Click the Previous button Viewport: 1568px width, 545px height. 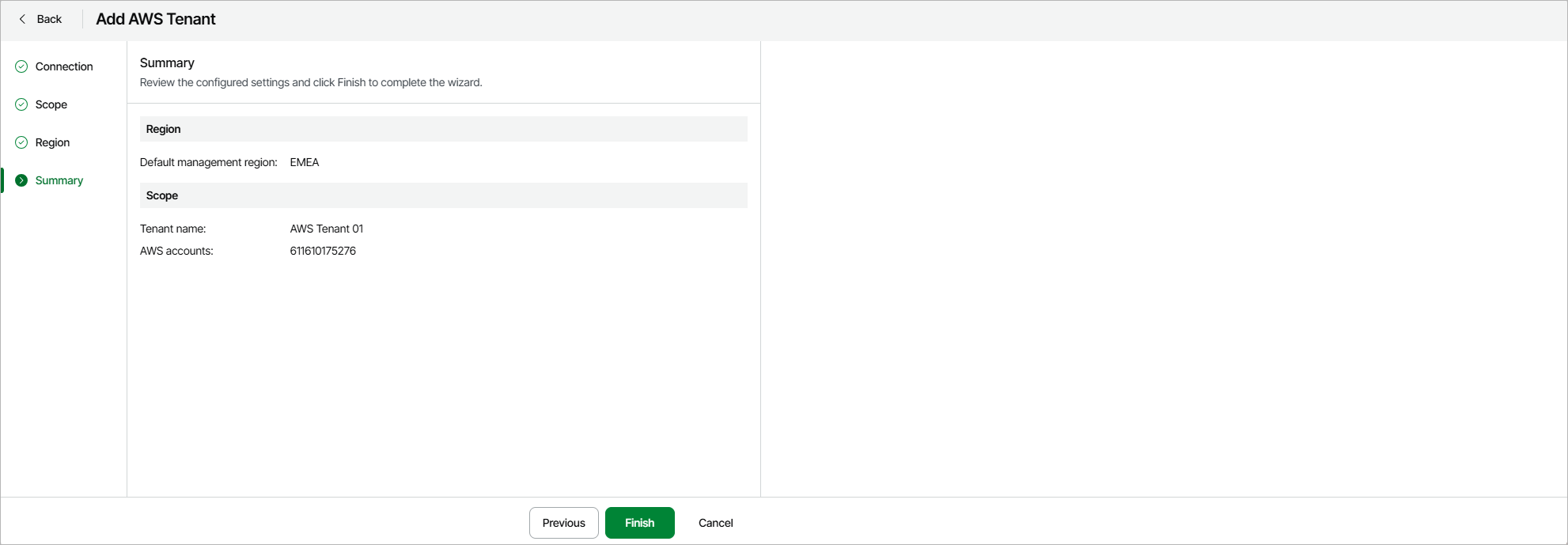coord(564,523)
